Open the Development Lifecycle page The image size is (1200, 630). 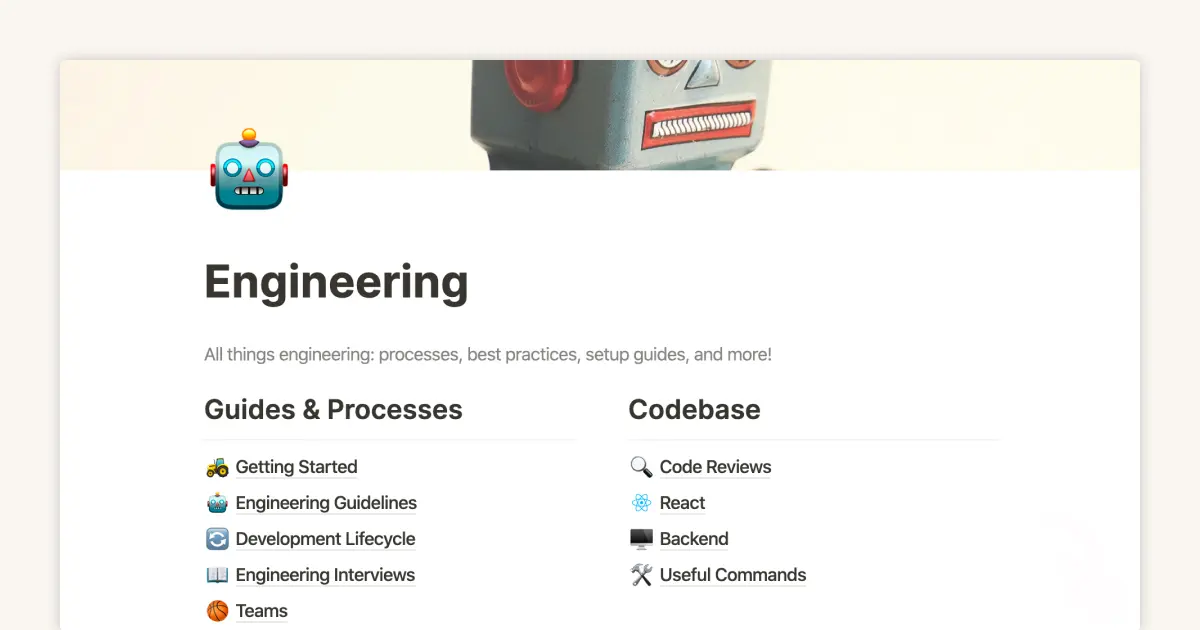click(x=325, y=539)
